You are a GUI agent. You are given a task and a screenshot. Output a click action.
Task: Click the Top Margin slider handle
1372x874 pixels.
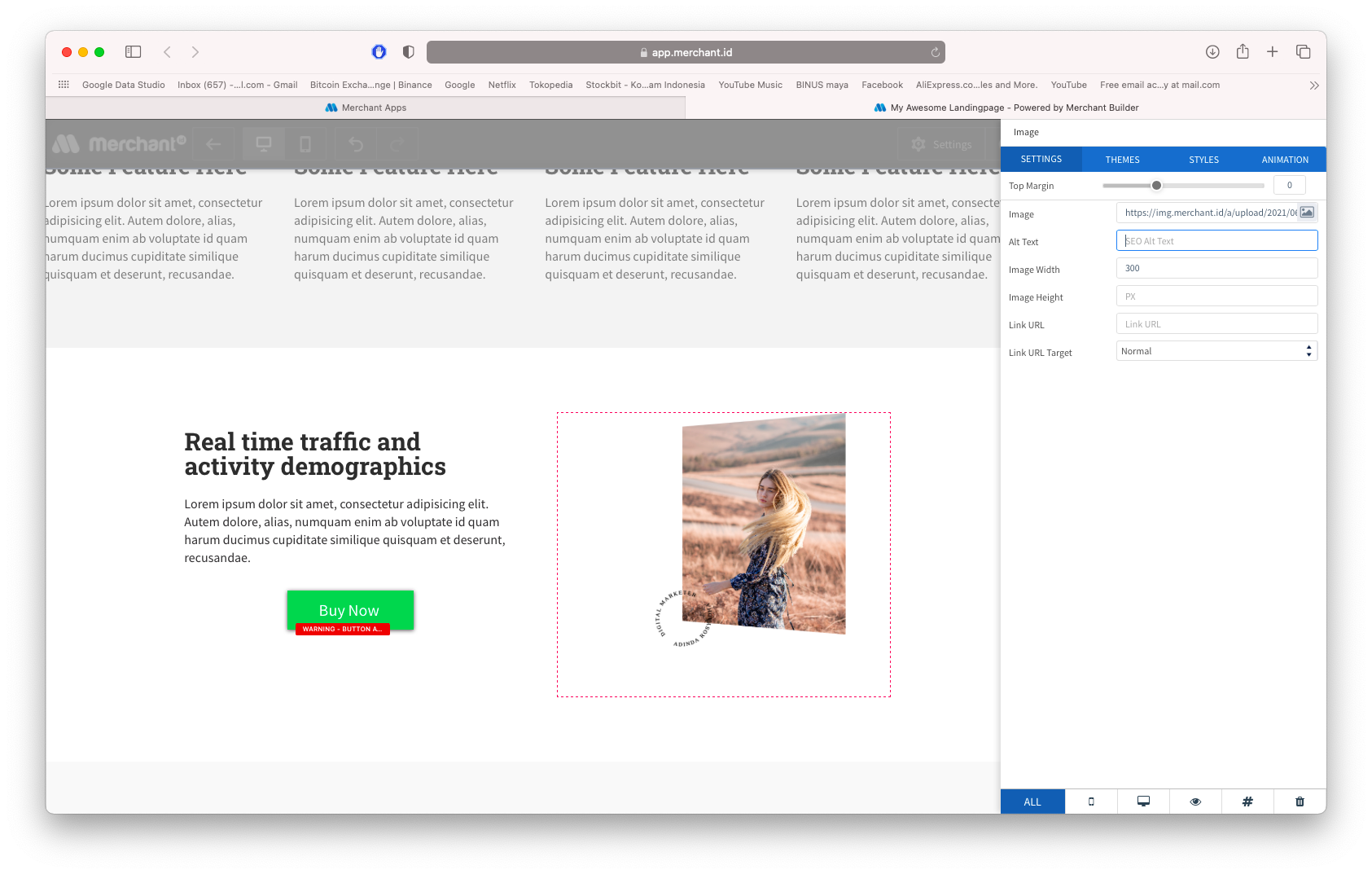(1156, 186)
